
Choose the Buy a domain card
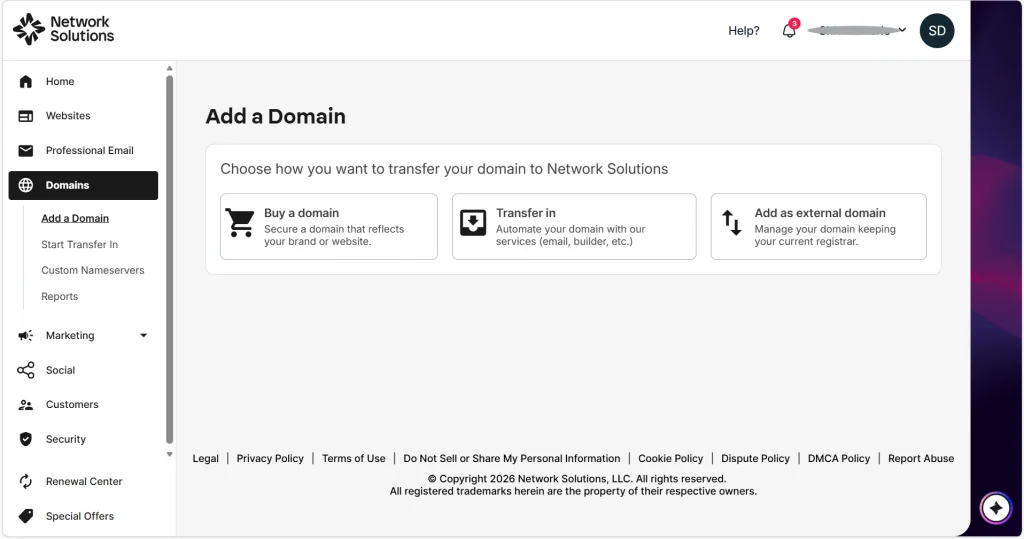pyautogui.click(x=328, y=227)
